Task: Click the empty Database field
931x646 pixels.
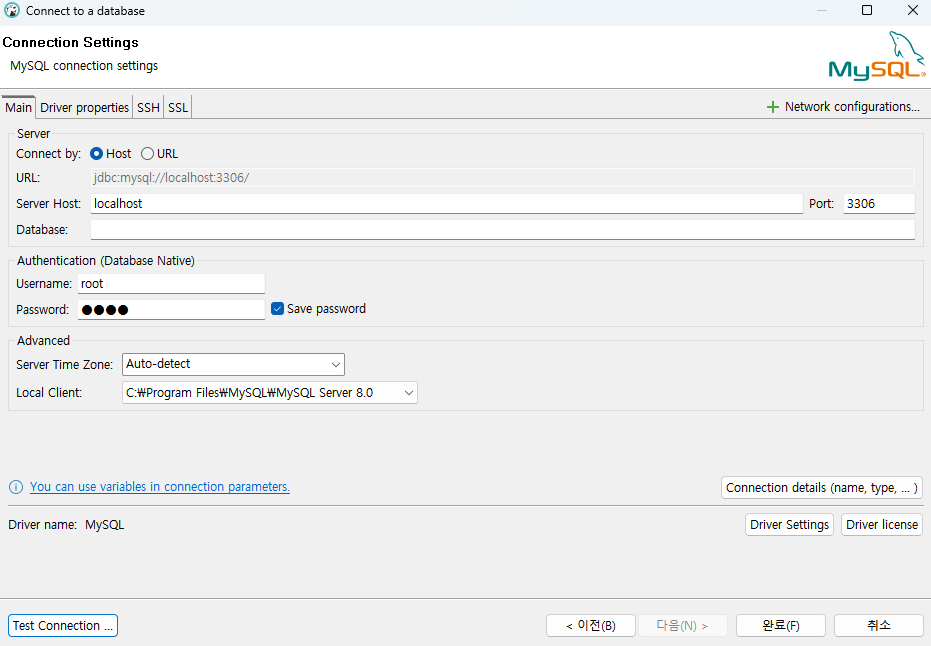Action: point(502,230)
